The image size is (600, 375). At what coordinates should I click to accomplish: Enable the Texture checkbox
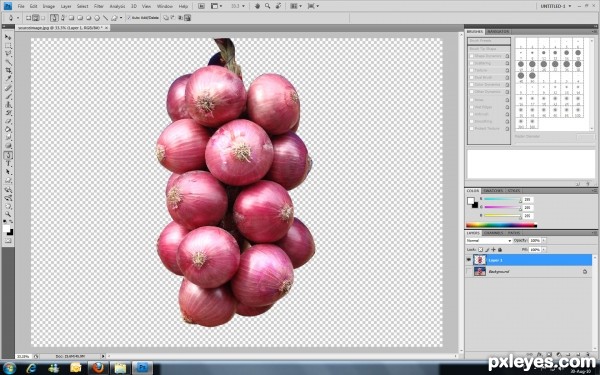[x=472, y=70]
